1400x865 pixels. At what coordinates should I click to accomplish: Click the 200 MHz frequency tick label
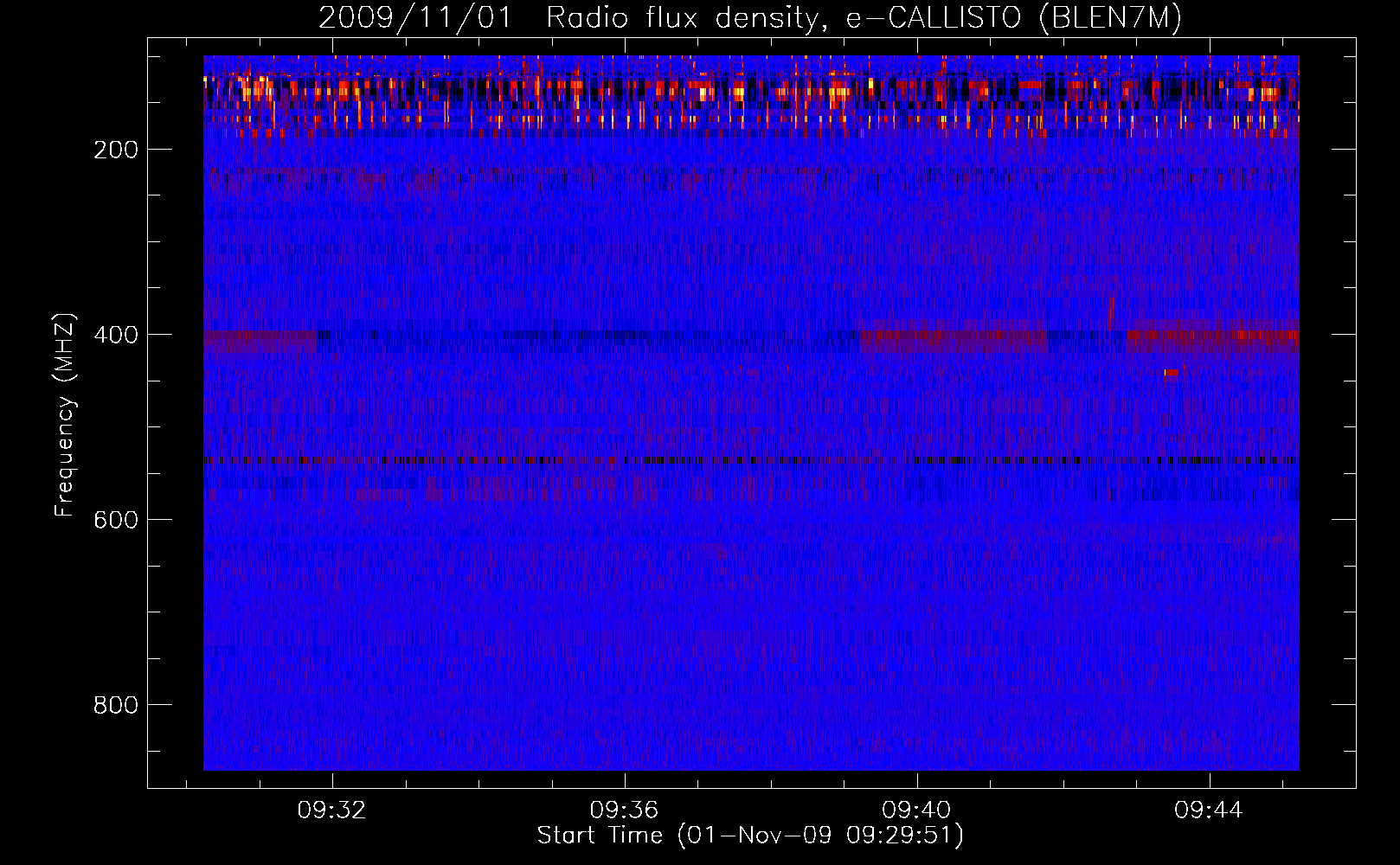(x=116, y=150)
